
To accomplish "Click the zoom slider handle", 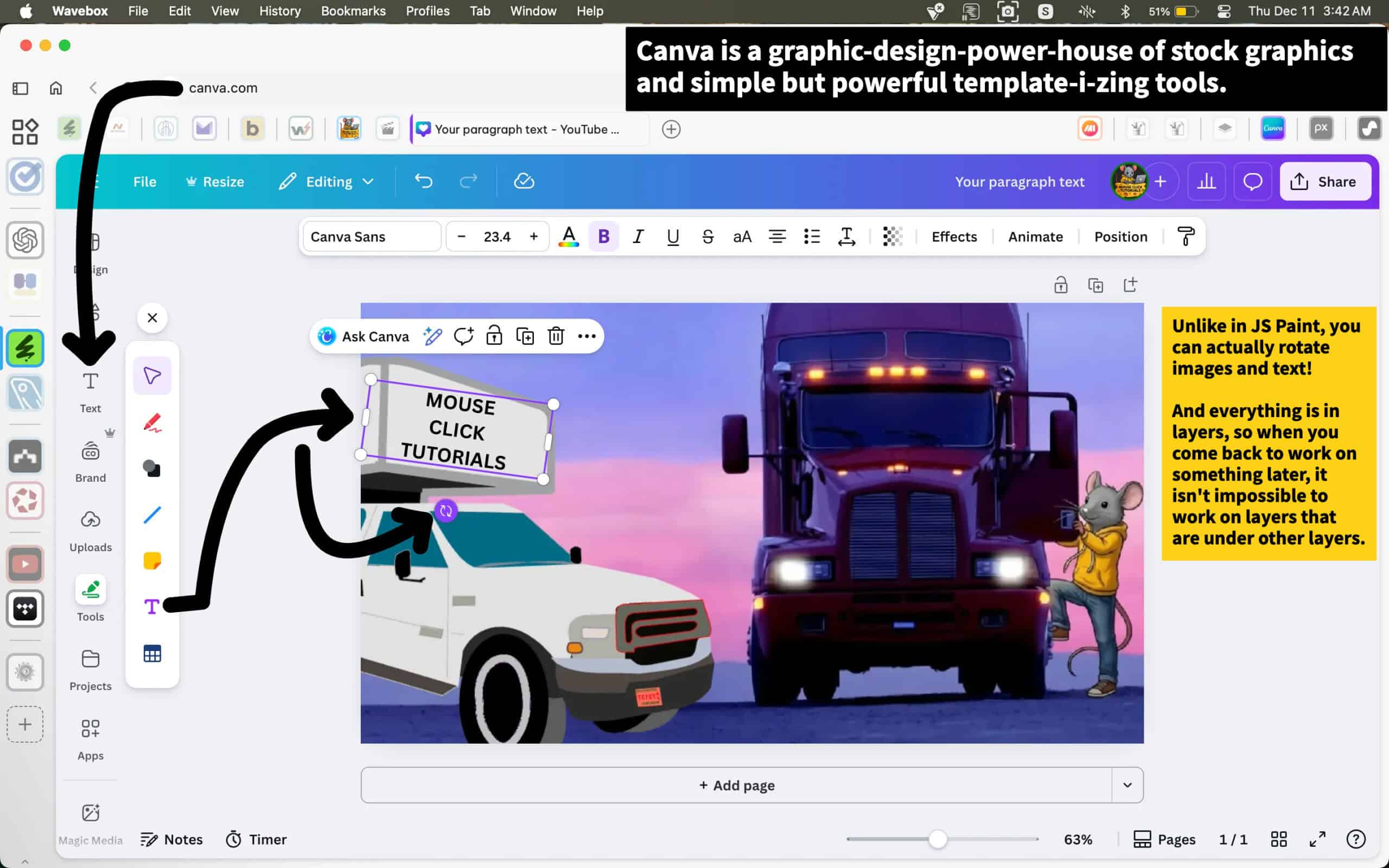I will 937,839.
